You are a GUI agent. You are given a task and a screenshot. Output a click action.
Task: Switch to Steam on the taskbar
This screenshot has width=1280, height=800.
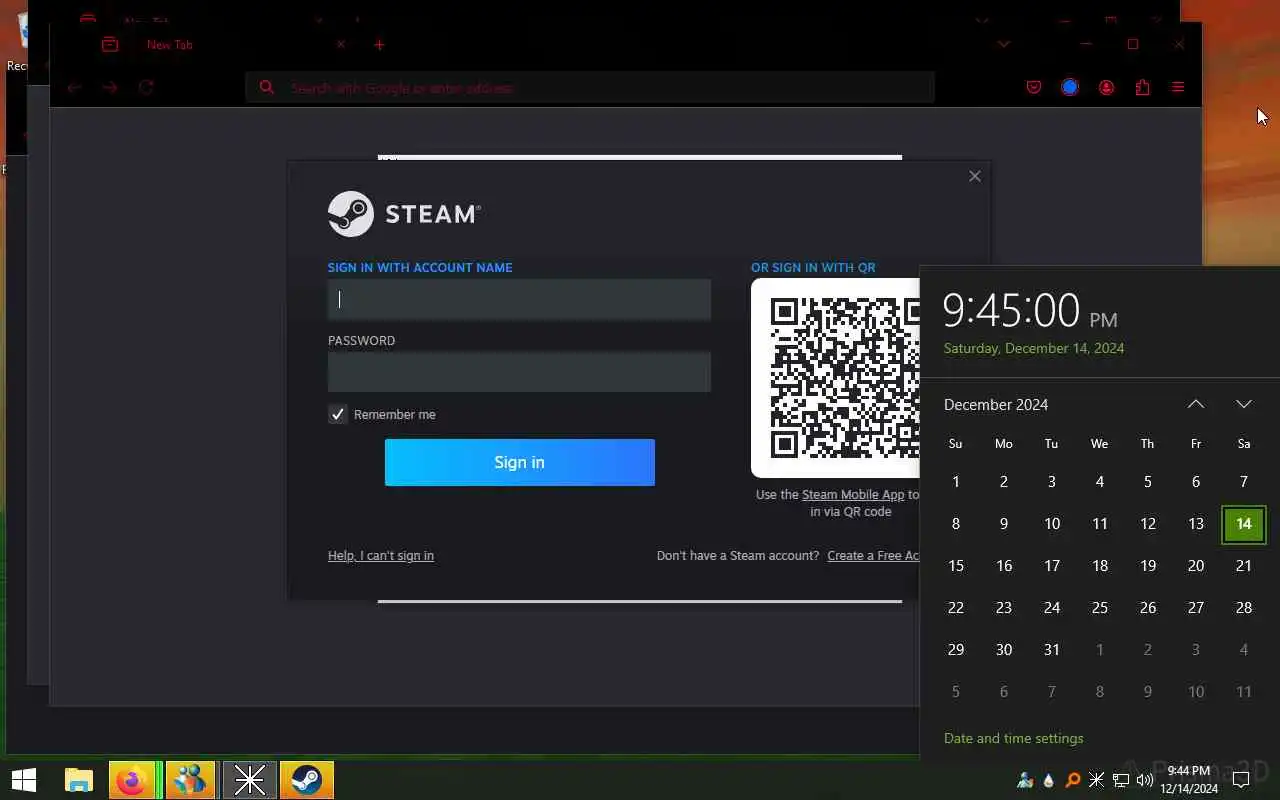click(307, 780)
